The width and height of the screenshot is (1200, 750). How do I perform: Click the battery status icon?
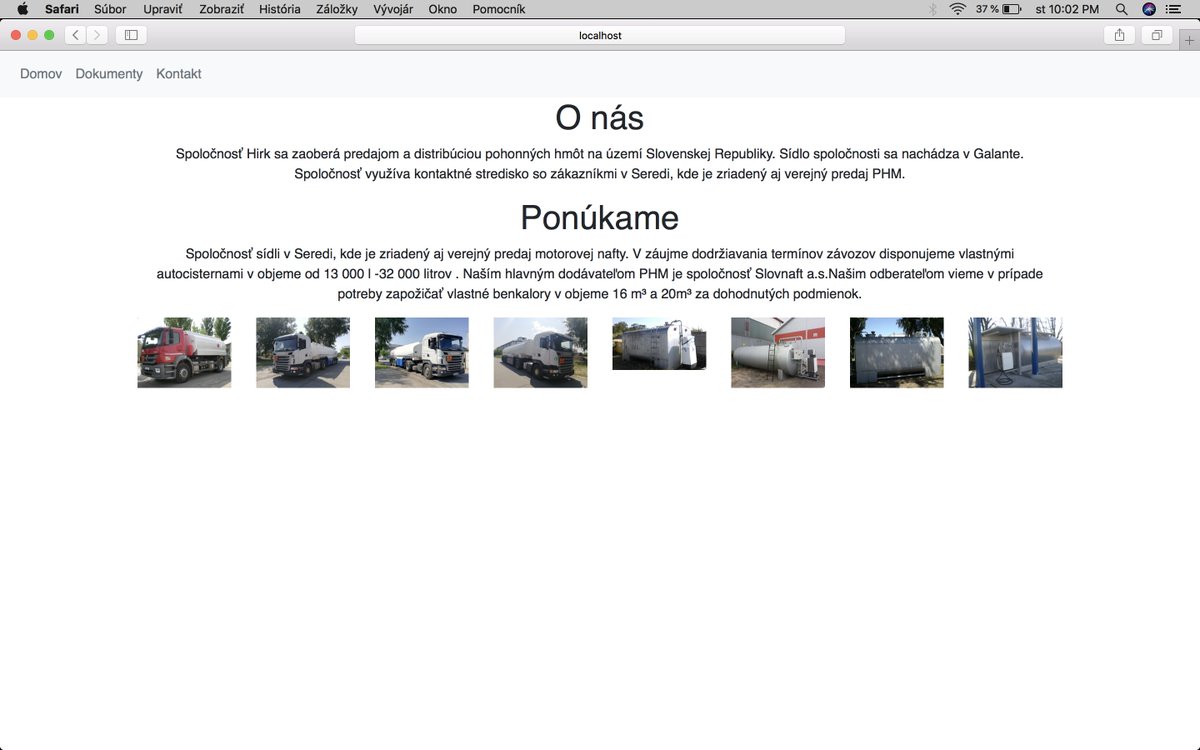pos(1012,9)
